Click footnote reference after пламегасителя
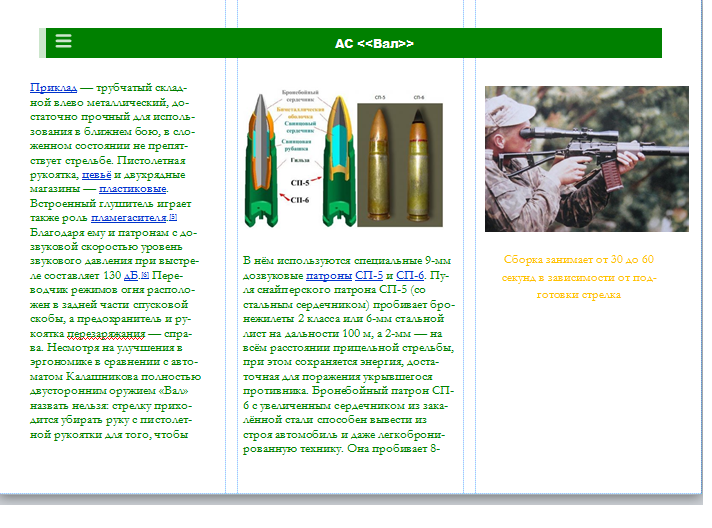The width and height of the screenshot is (712, 528). 173,217
